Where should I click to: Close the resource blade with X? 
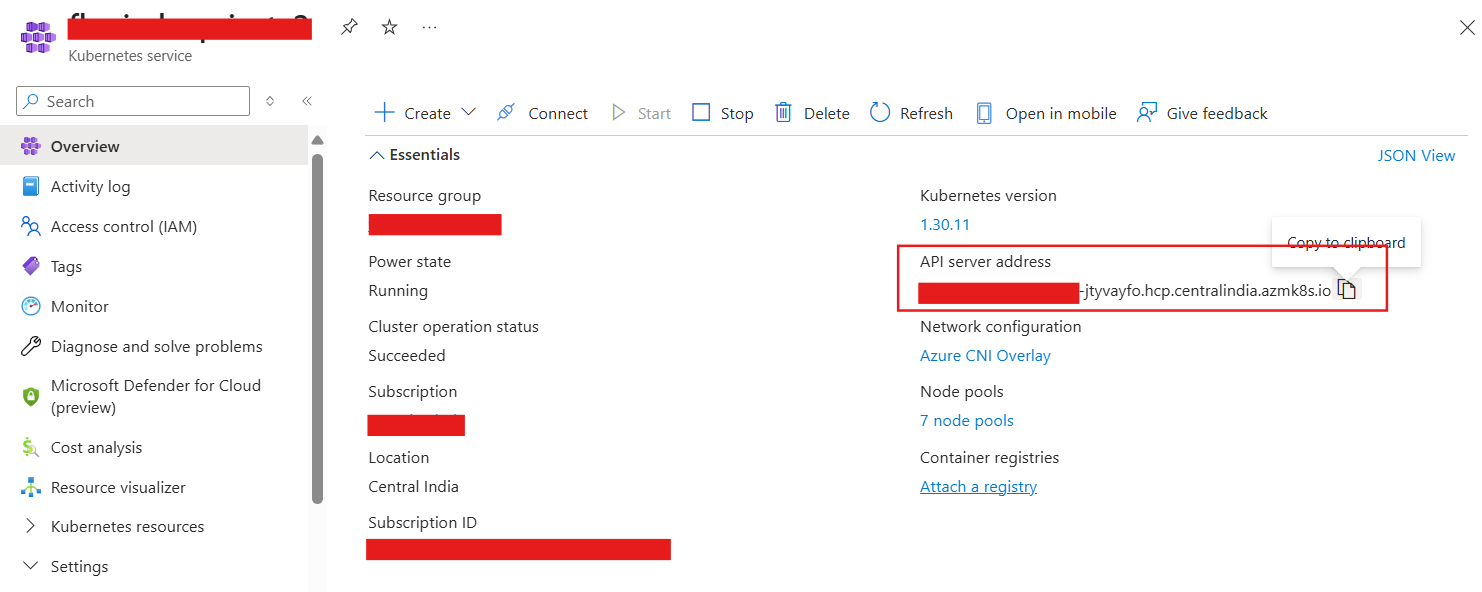pos(1467,28)
